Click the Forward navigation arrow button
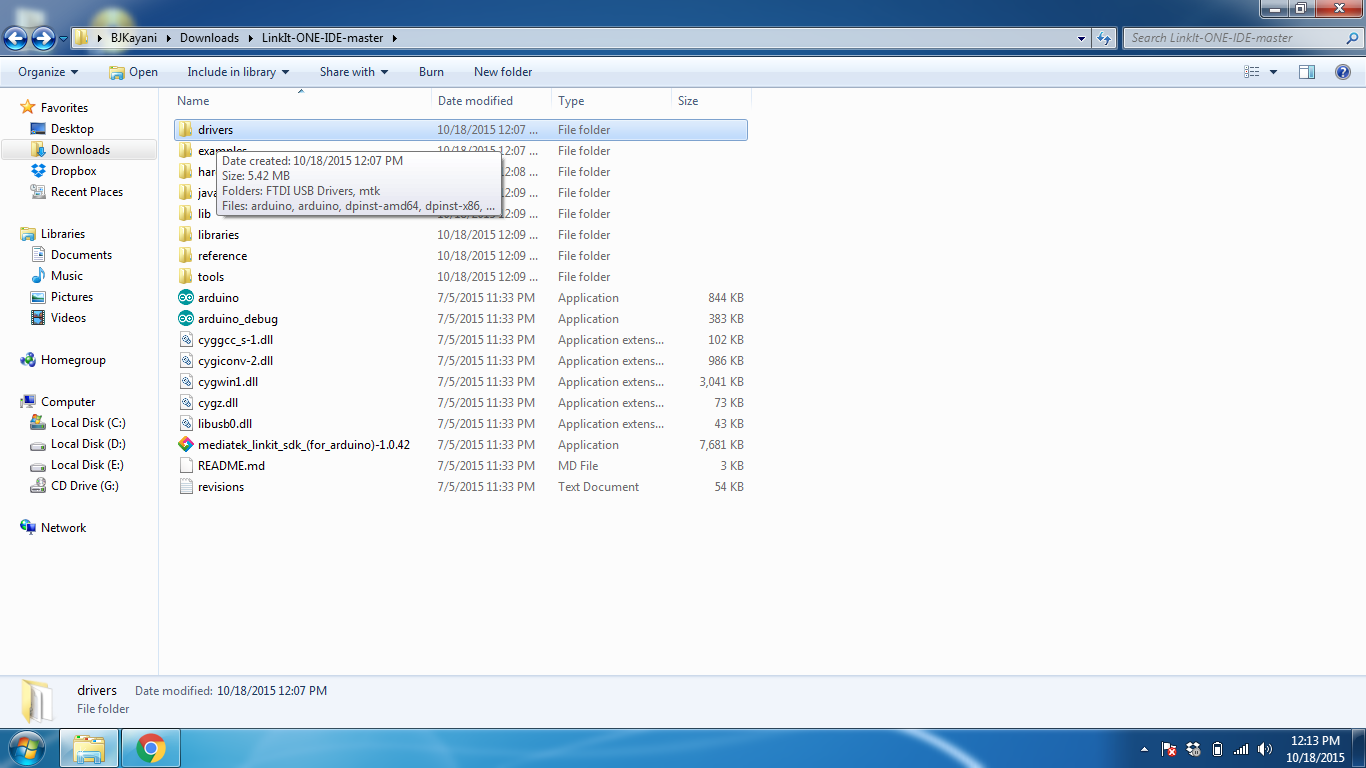This screenshot has height=768, width=1366. 43,38
